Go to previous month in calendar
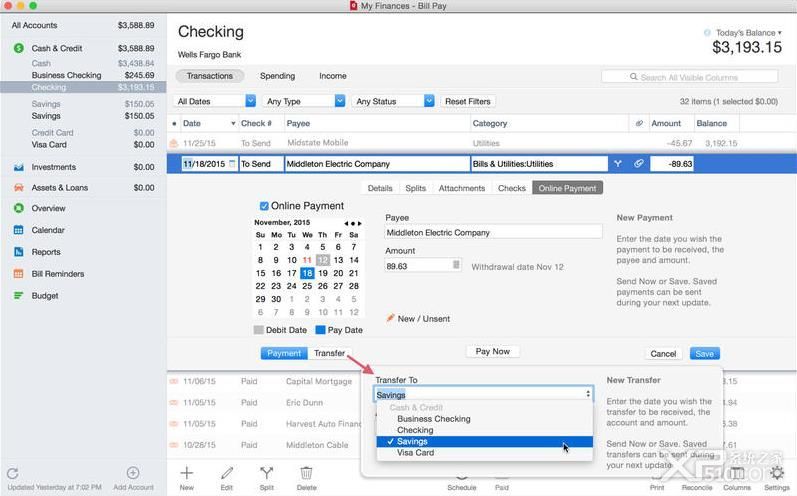Image resolution: width=797 pixels, height=496 pixels. pyautogui.click(x=346, y=223)
